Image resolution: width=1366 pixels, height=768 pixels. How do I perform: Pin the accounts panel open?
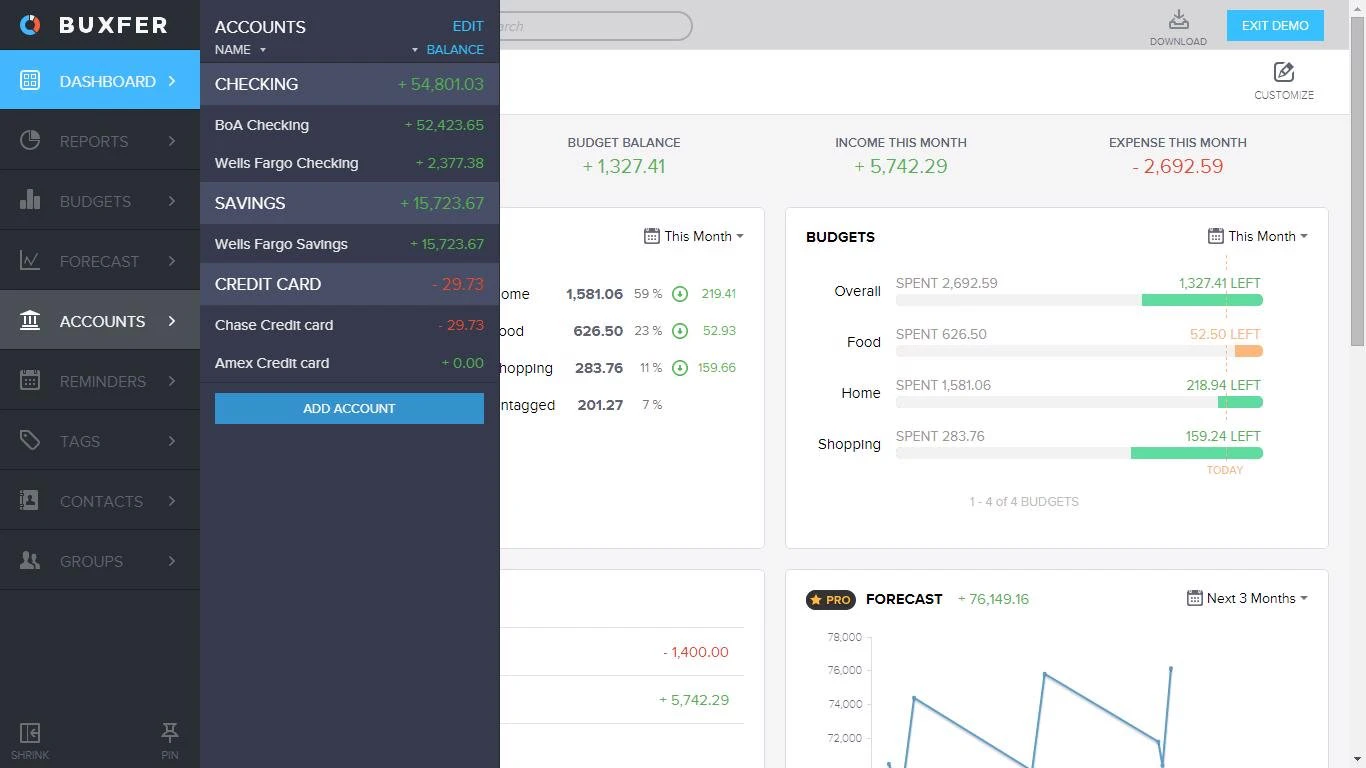tap(169, 738)
